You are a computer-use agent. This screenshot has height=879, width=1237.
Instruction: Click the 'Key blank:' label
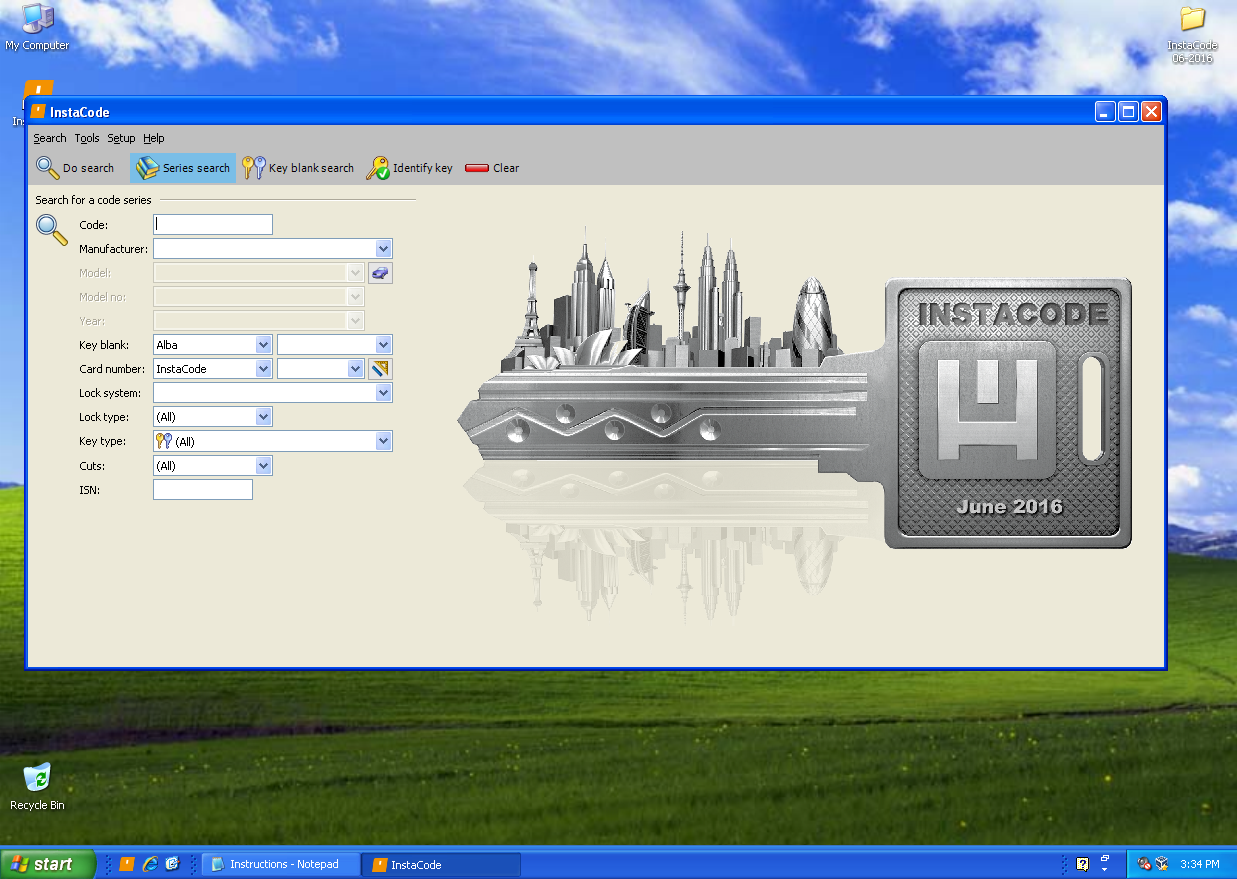click(104, 345)
